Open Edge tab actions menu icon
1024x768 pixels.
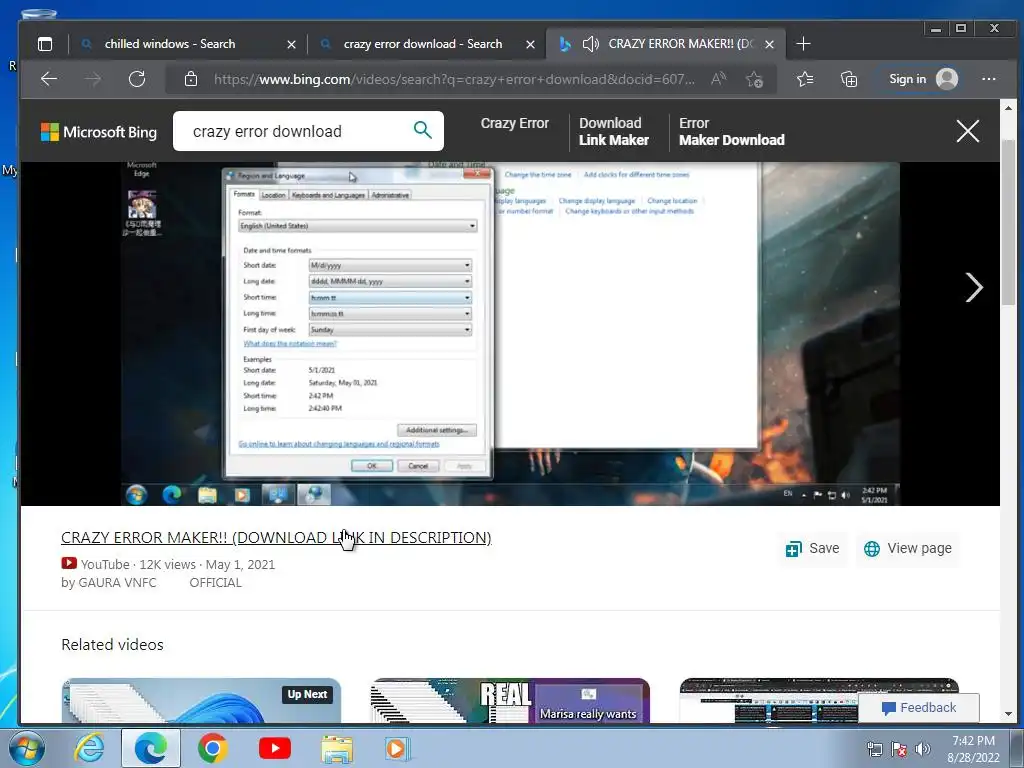(x=45, y=44)
